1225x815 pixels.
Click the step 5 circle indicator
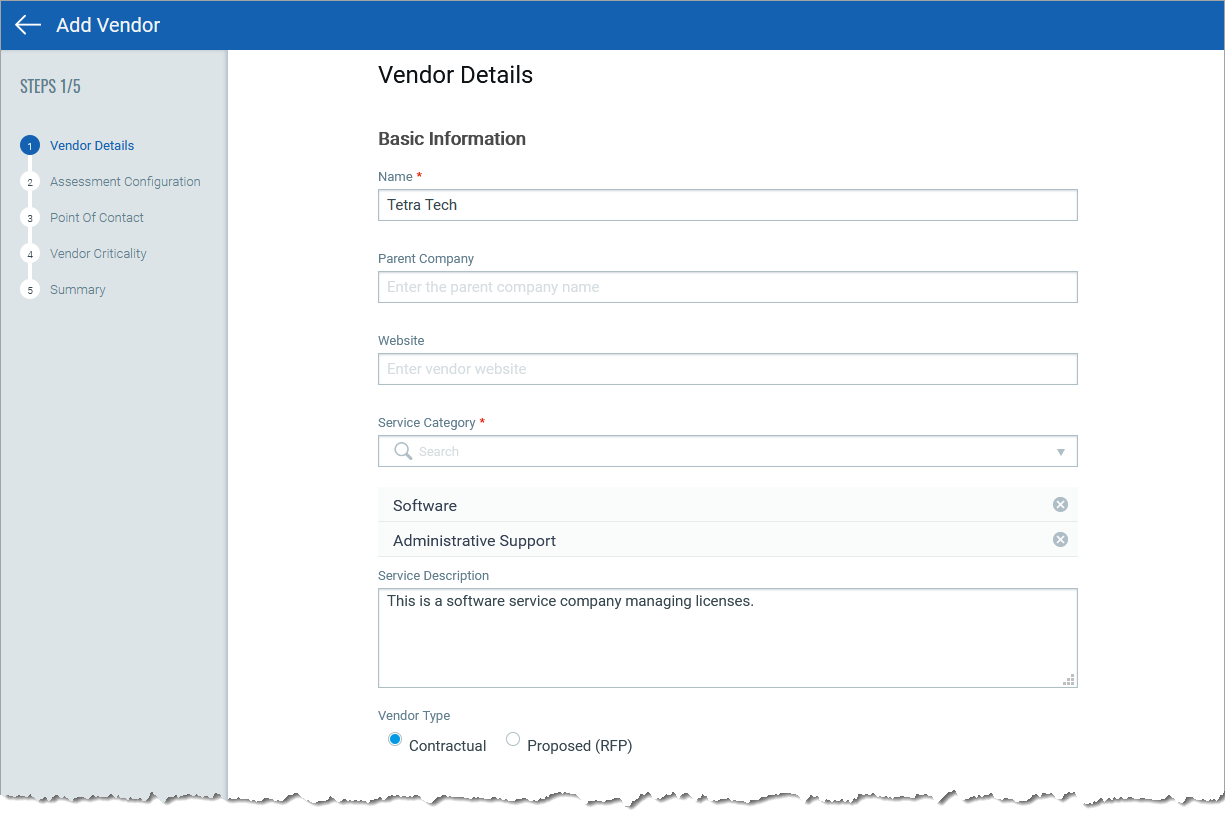pyautogui.click(x=30, y=289)
